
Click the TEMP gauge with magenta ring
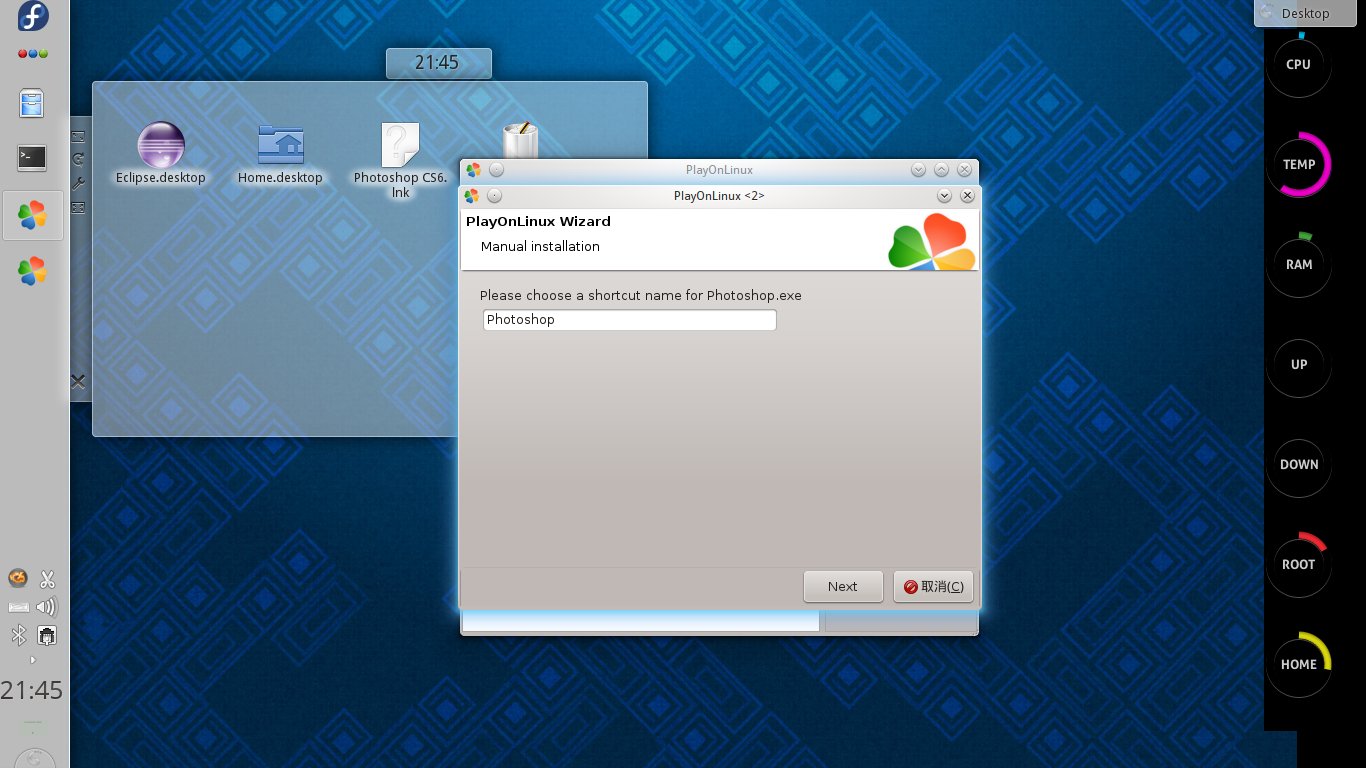click(x=1298, y=165)
